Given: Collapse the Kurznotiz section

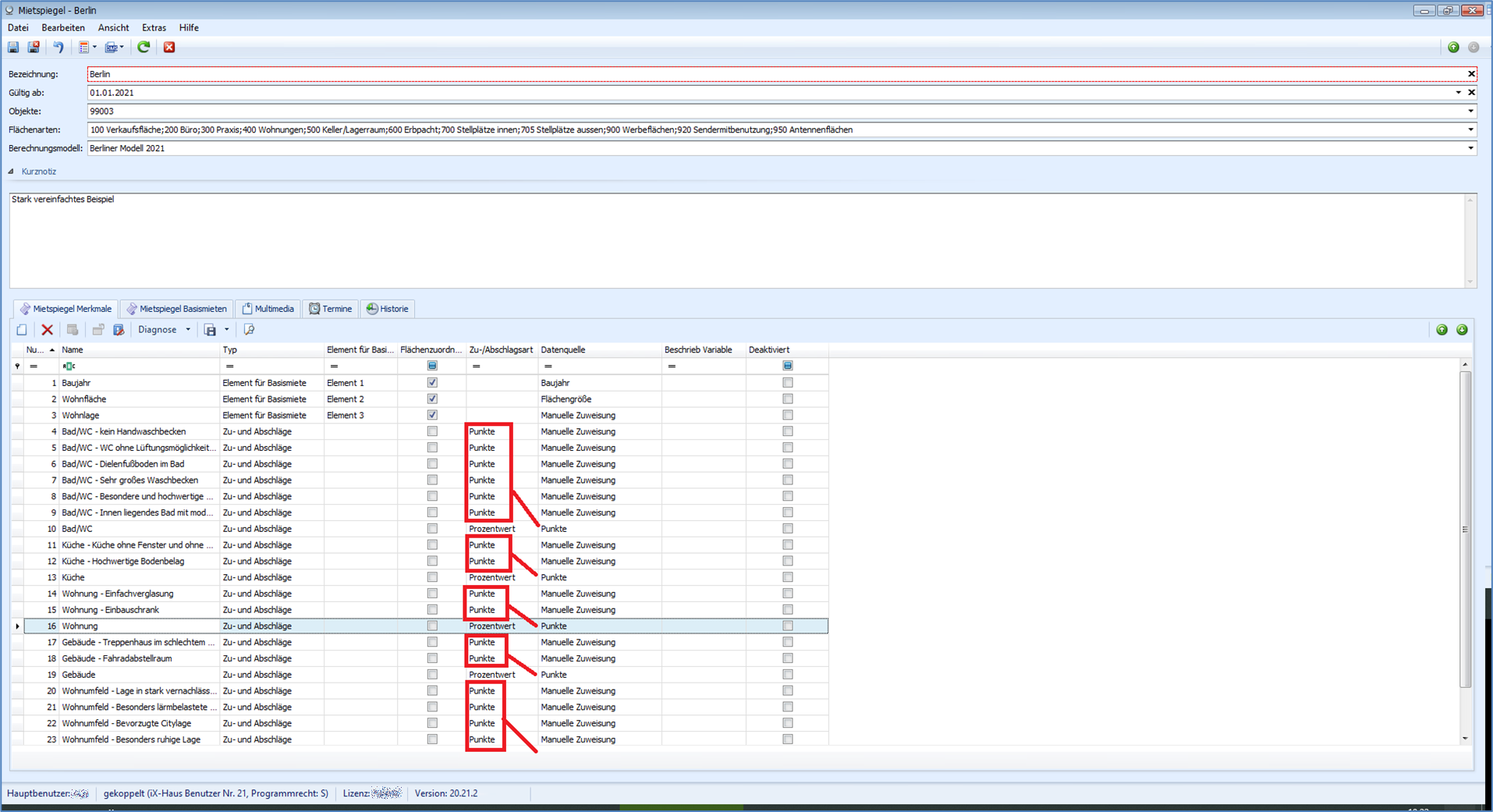Looking at the screenshot, I should coord(12,172).
